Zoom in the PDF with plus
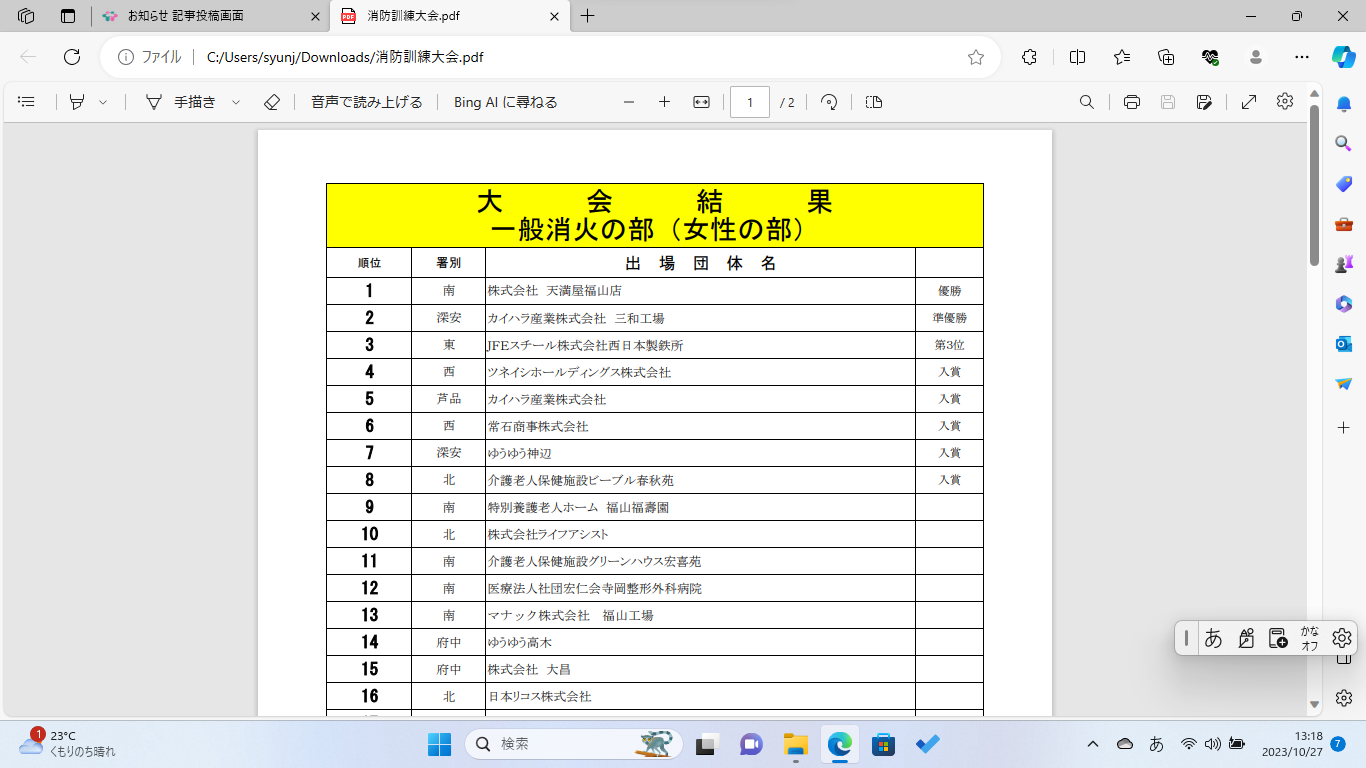 tap(664, 102)
